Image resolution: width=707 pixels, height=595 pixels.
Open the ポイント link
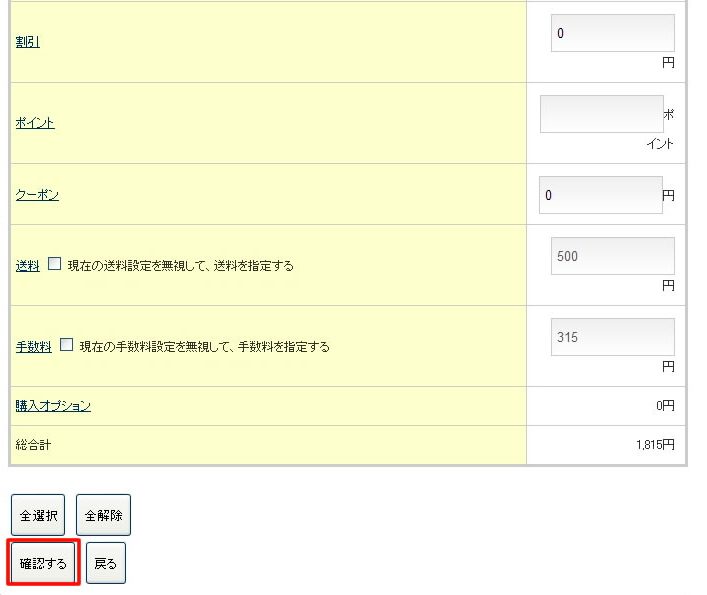pyautogui.click(x=35, y=123)
